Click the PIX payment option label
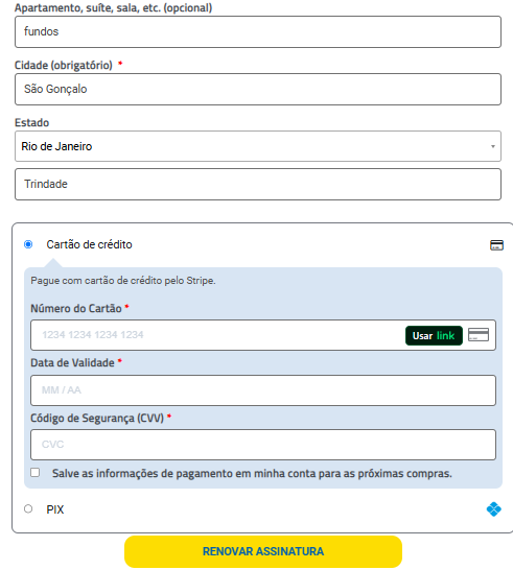 [x=55, y=510]
